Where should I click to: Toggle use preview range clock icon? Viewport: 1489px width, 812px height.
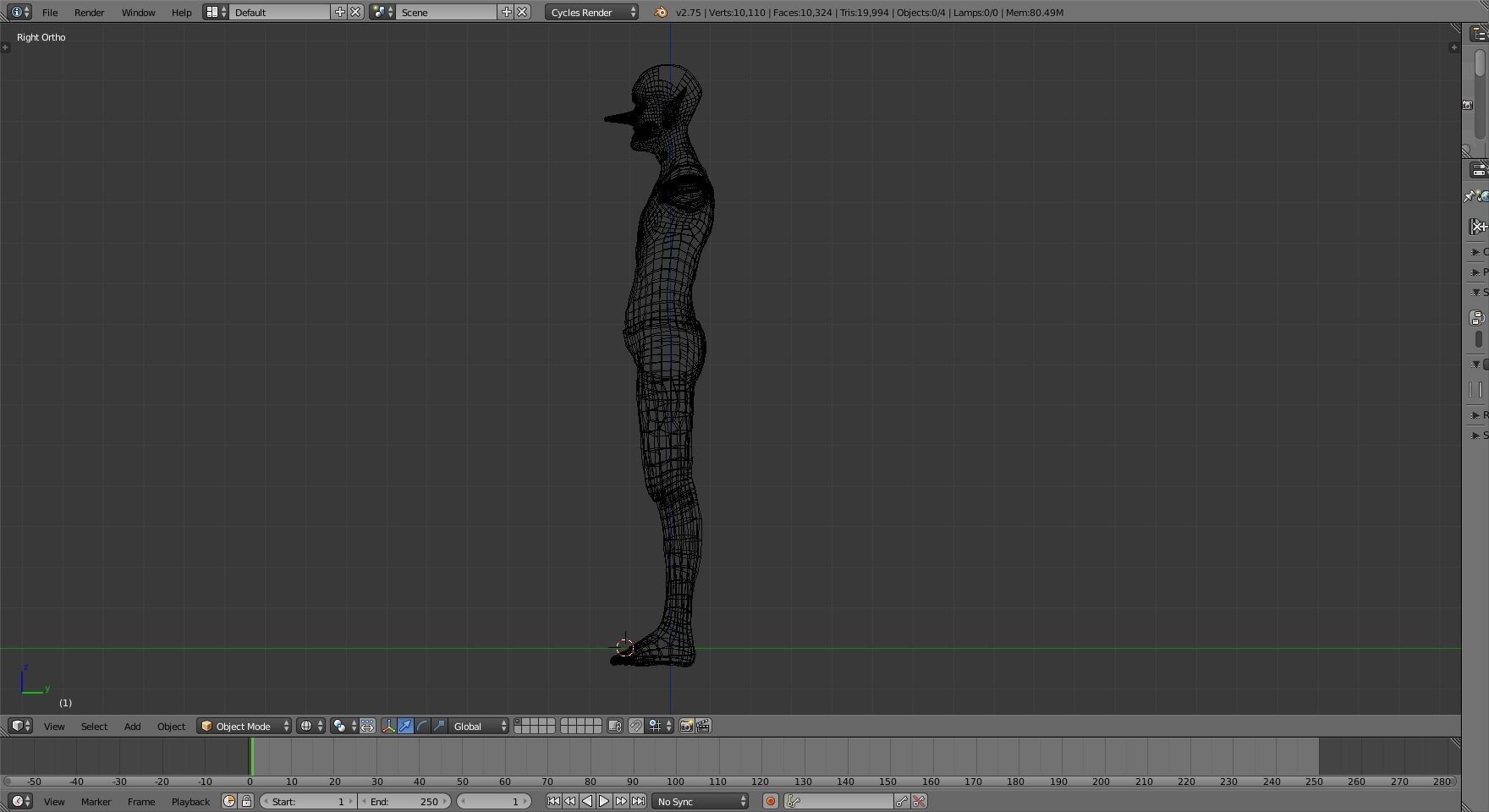tap(228, 801)
